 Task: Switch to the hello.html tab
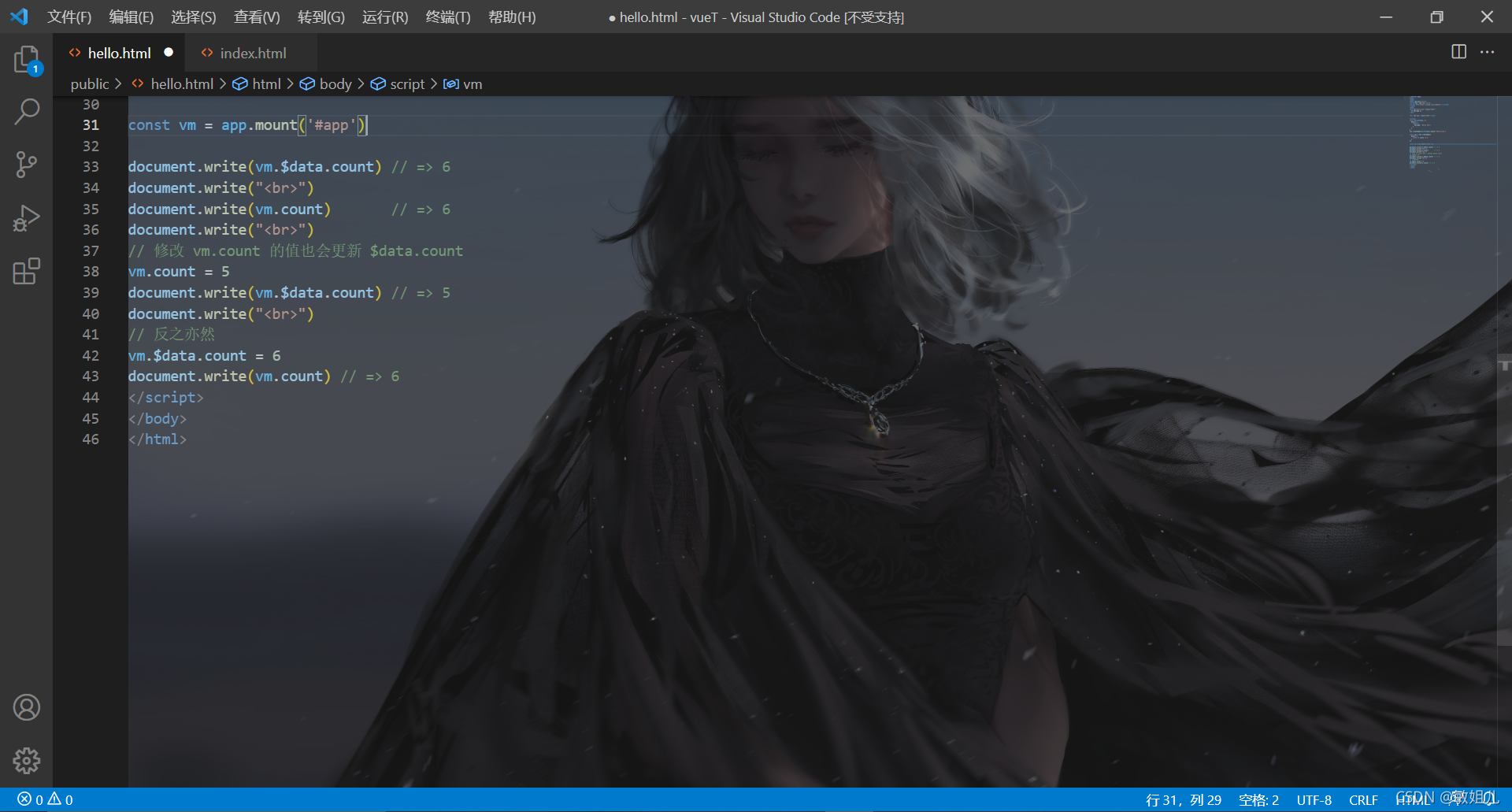tap(120, 53)
